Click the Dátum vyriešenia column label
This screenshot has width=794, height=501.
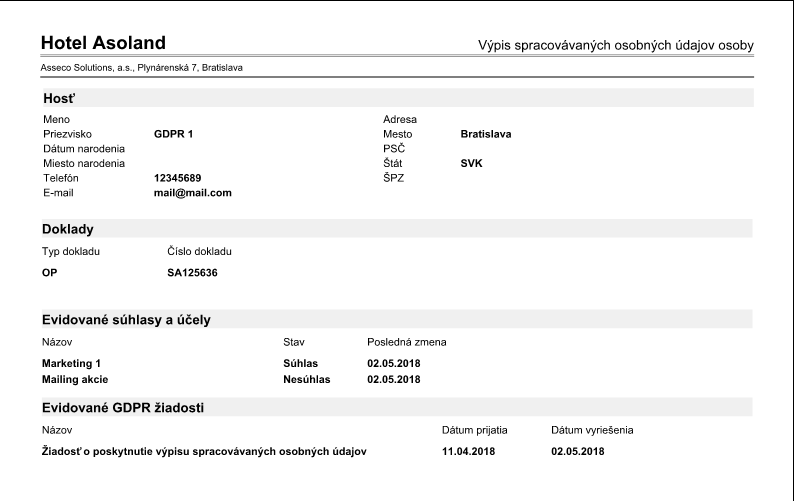(x=591, y=429)
